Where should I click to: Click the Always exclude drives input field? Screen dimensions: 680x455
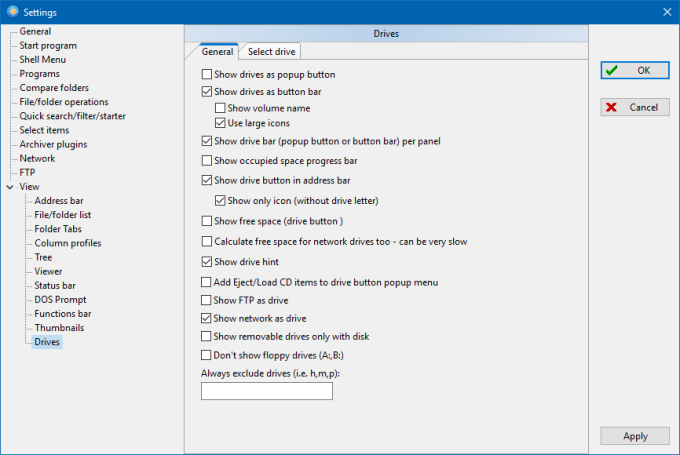click(267, 391)
